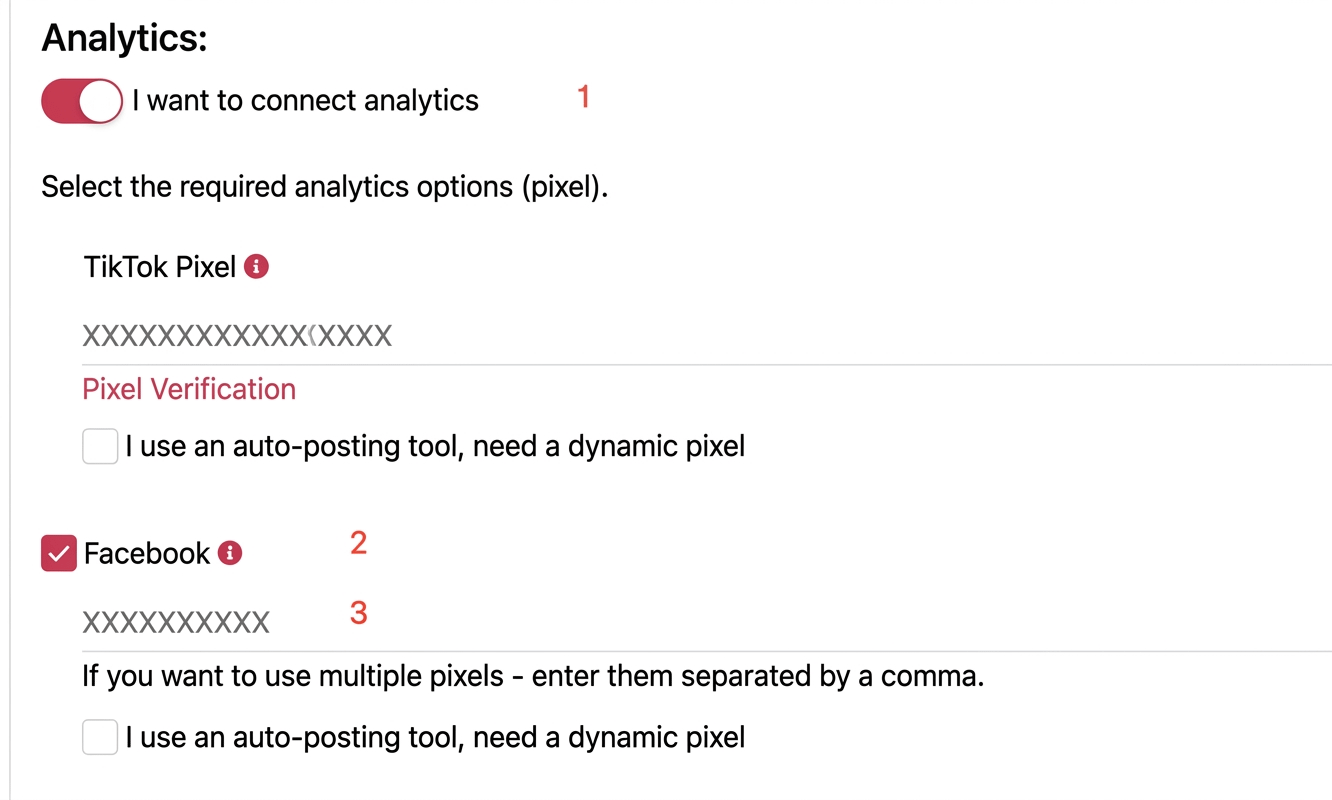This screenshot has width=1332, height=800.
Task: Click the Facebook label text
Action: click(147, 553)
